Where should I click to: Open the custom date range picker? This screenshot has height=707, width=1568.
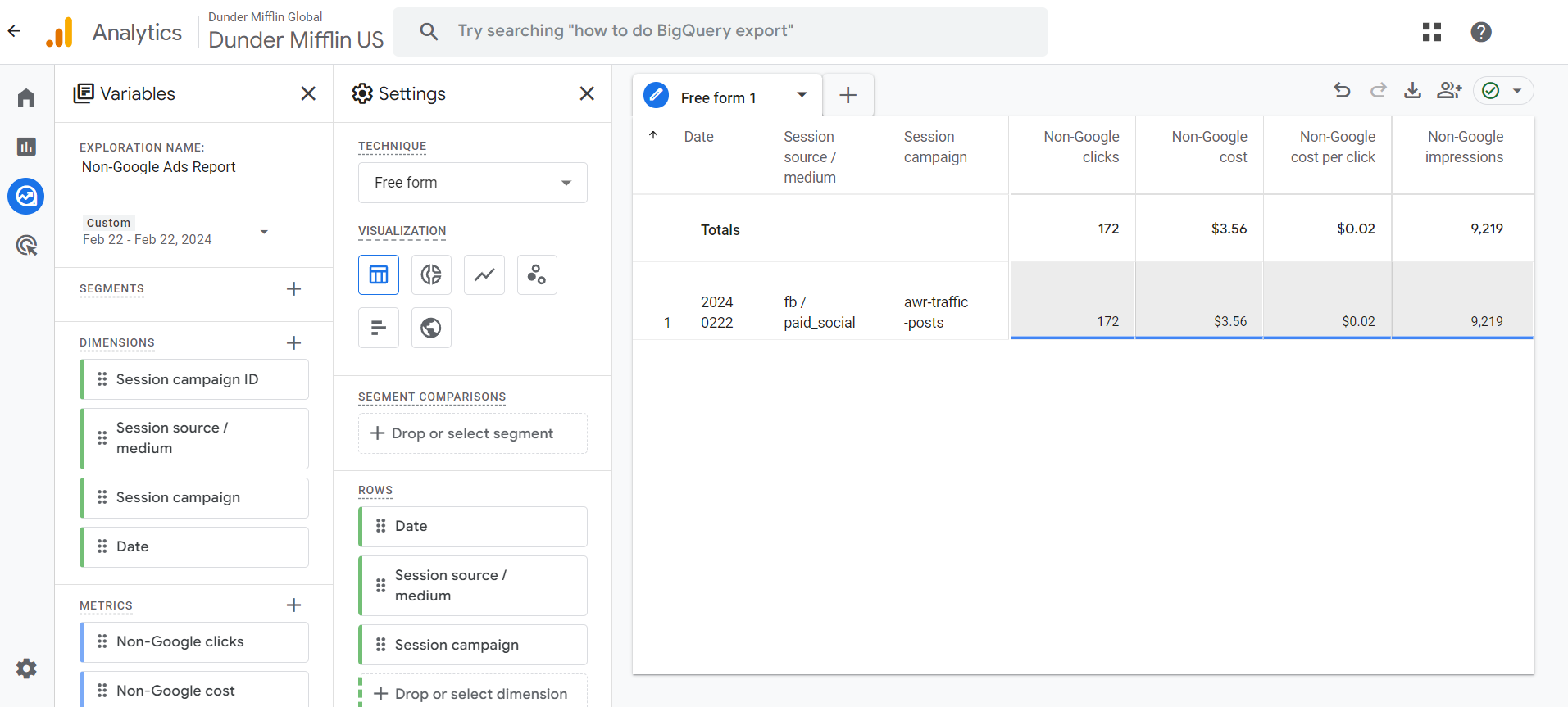pyautogui.click(x=175, y=232)
